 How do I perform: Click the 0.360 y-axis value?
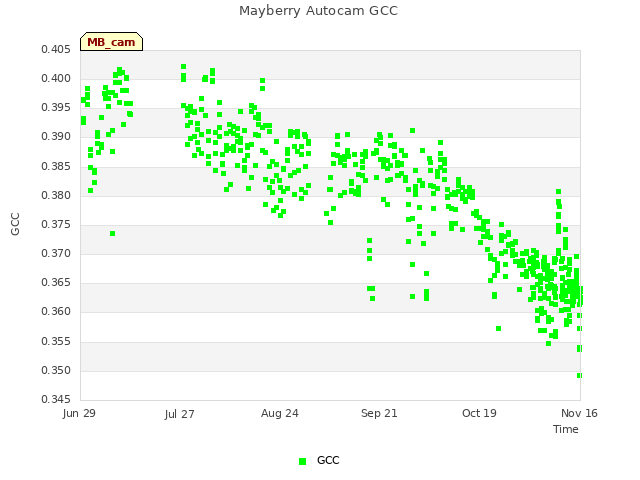56,311
